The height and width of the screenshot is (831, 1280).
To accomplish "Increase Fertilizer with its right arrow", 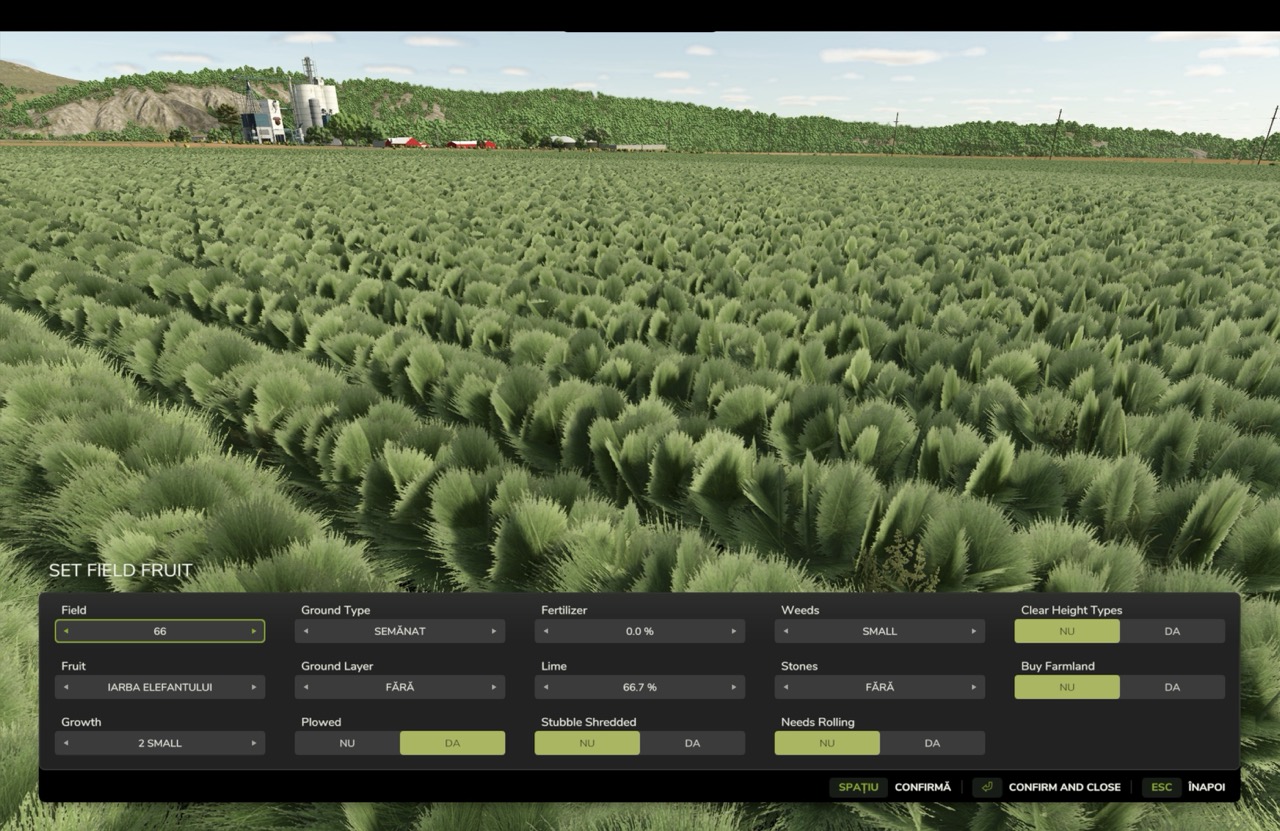I will (734, 631).
